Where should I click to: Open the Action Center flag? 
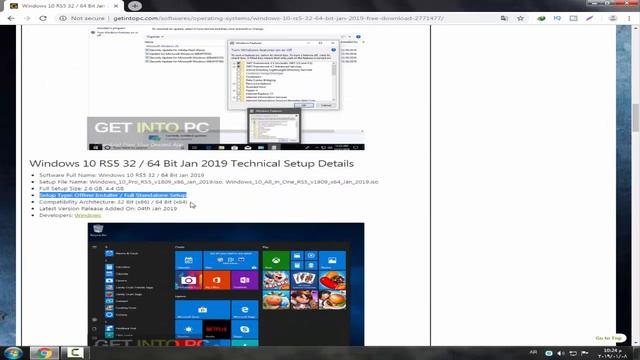pyautogui.click(x=584, y=353)
